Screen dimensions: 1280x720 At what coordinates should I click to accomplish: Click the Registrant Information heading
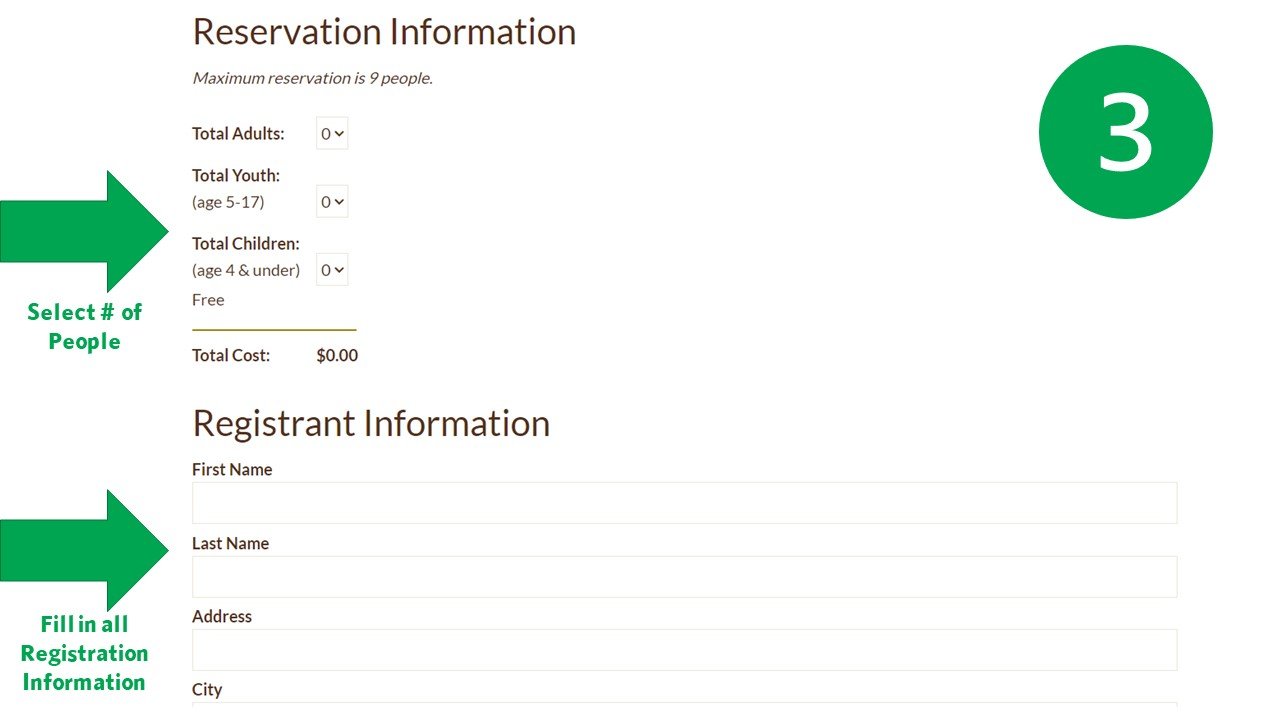pos(371,423)
